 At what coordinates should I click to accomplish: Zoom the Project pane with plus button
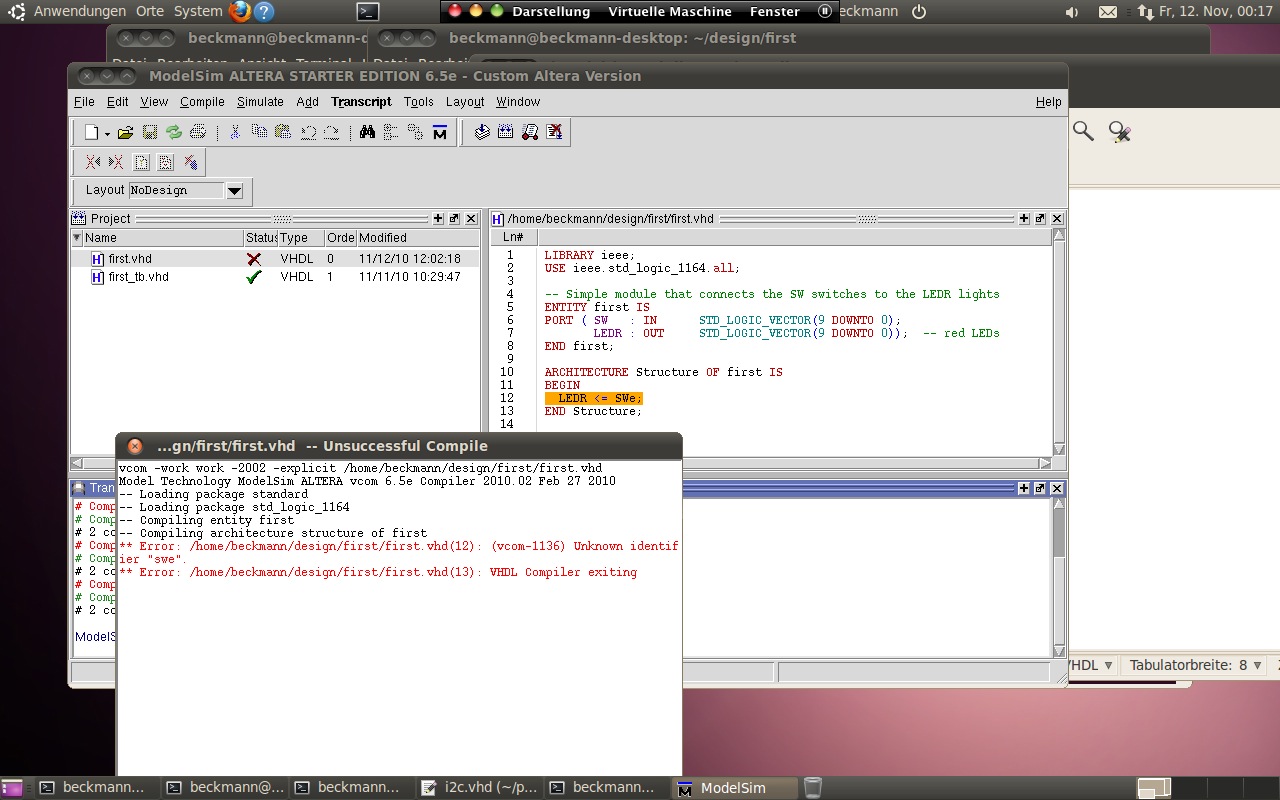438,219
